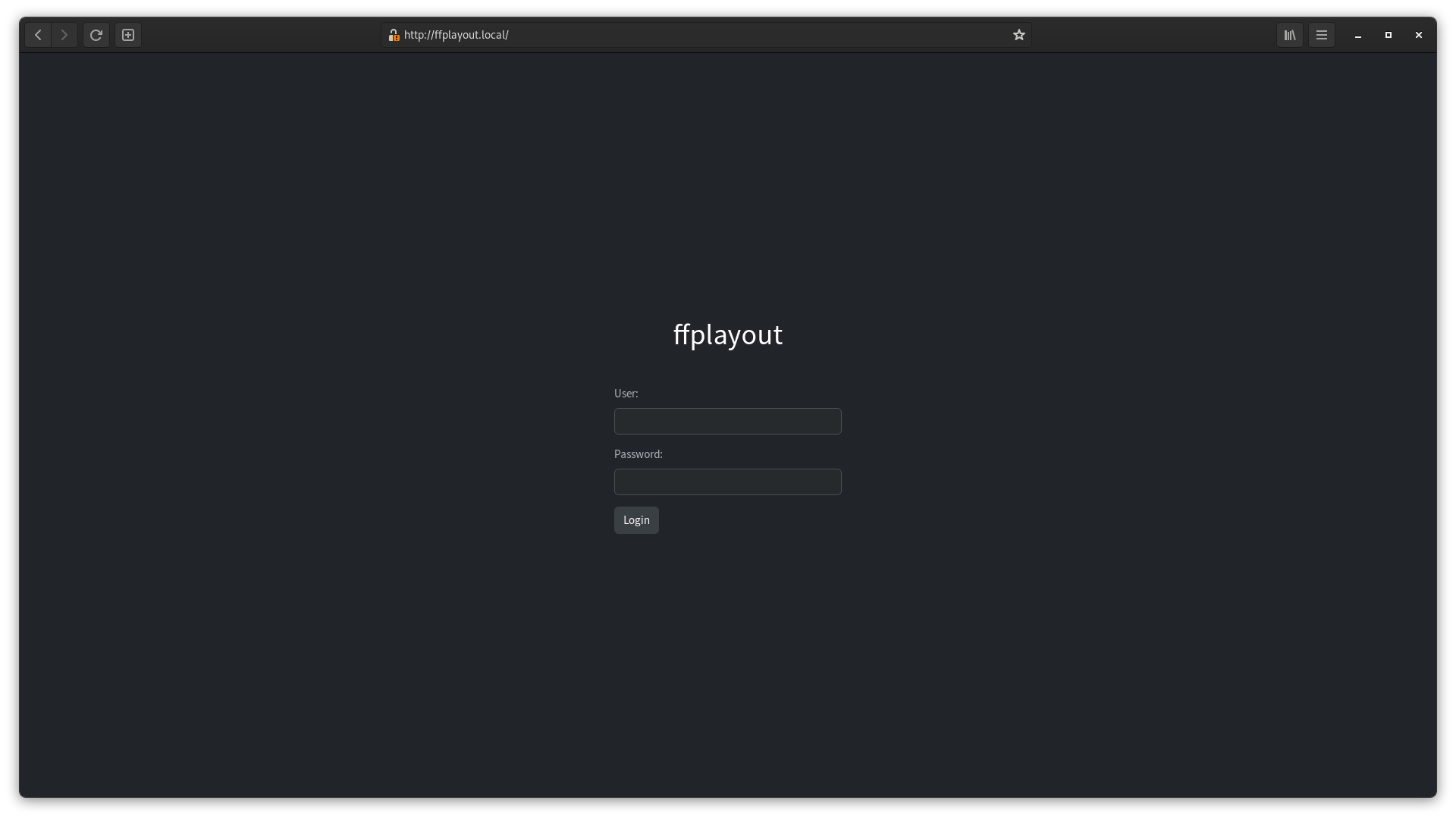Click into the Password input field
Image resolution: width=1456 pixels, height=819 pixels.
[728, 482]
